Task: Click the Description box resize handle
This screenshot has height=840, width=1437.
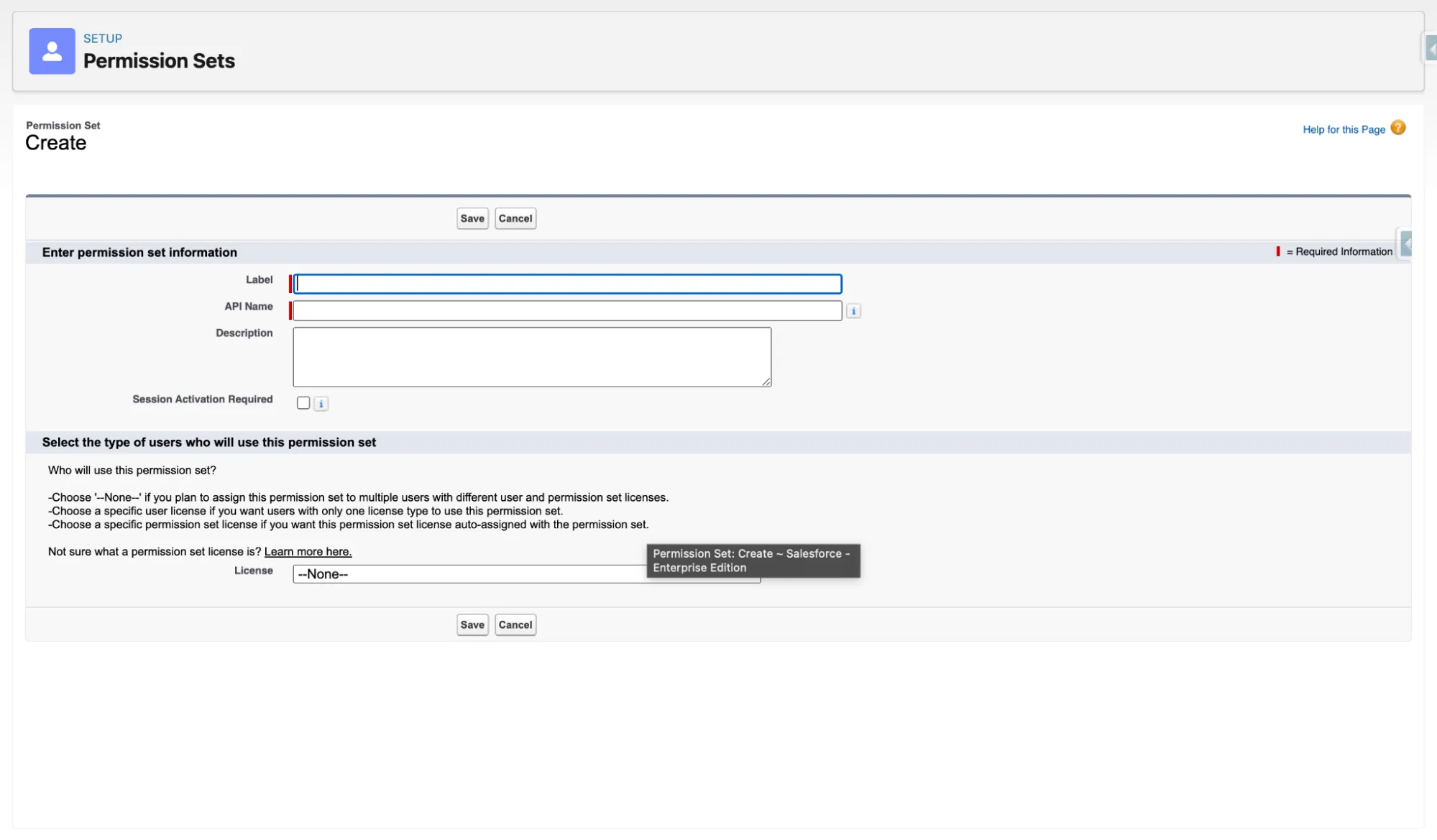Action: tap(766, 382)
